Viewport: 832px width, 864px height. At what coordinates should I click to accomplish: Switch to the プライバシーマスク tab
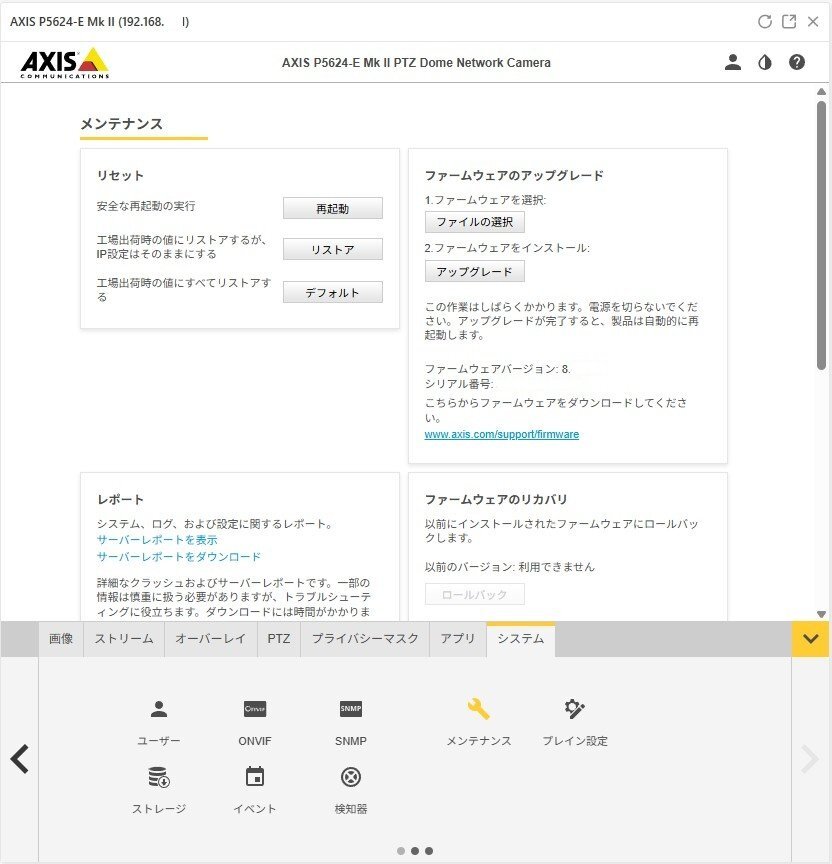(365, 639)
